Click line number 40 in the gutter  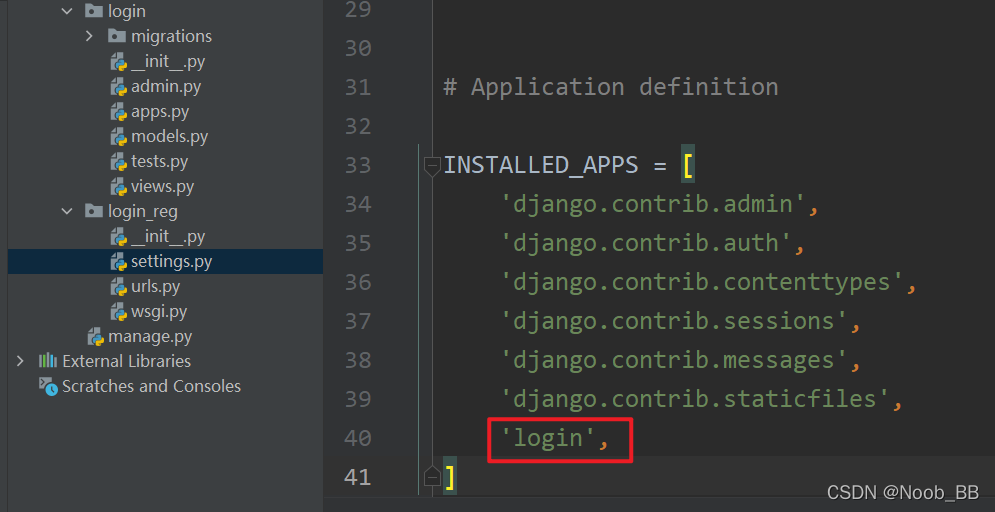(359, 438)
